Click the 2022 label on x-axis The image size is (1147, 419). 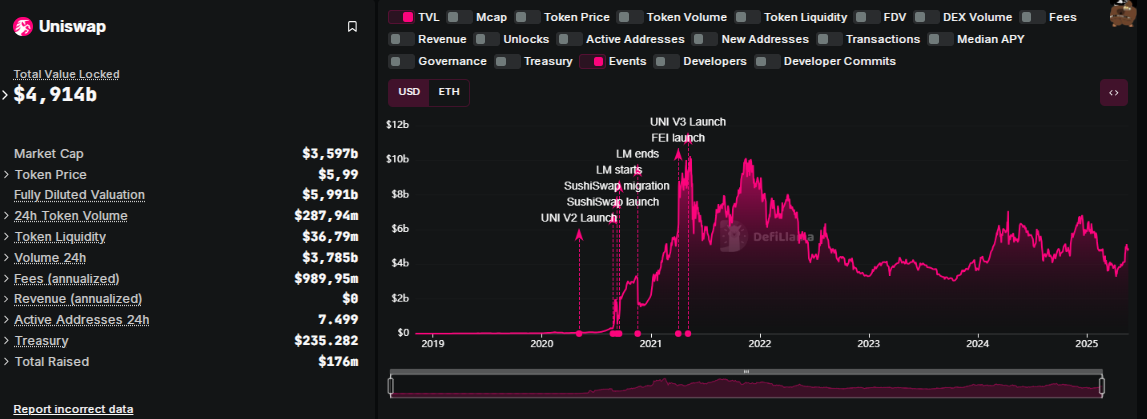click(x=760, y=344)
